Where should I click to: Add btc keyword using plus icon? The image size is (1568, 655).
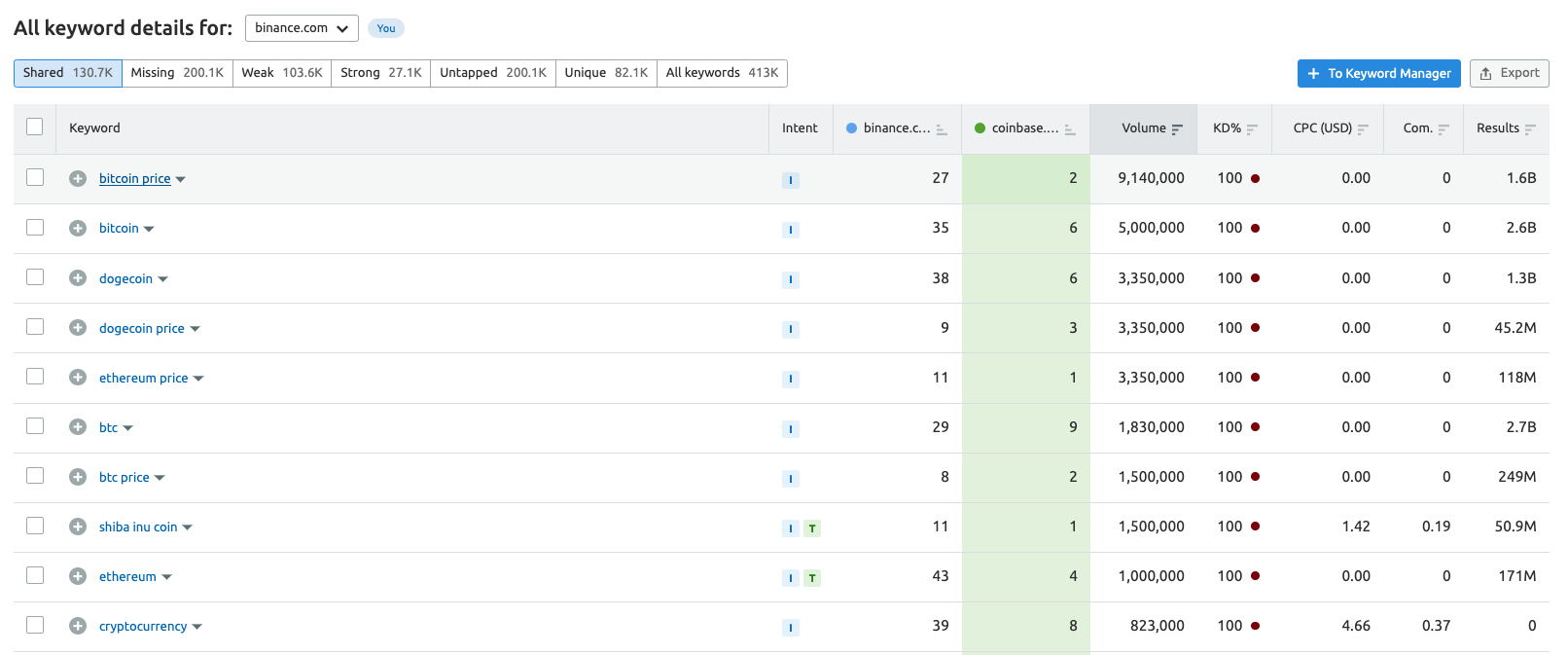click(78, 427)
